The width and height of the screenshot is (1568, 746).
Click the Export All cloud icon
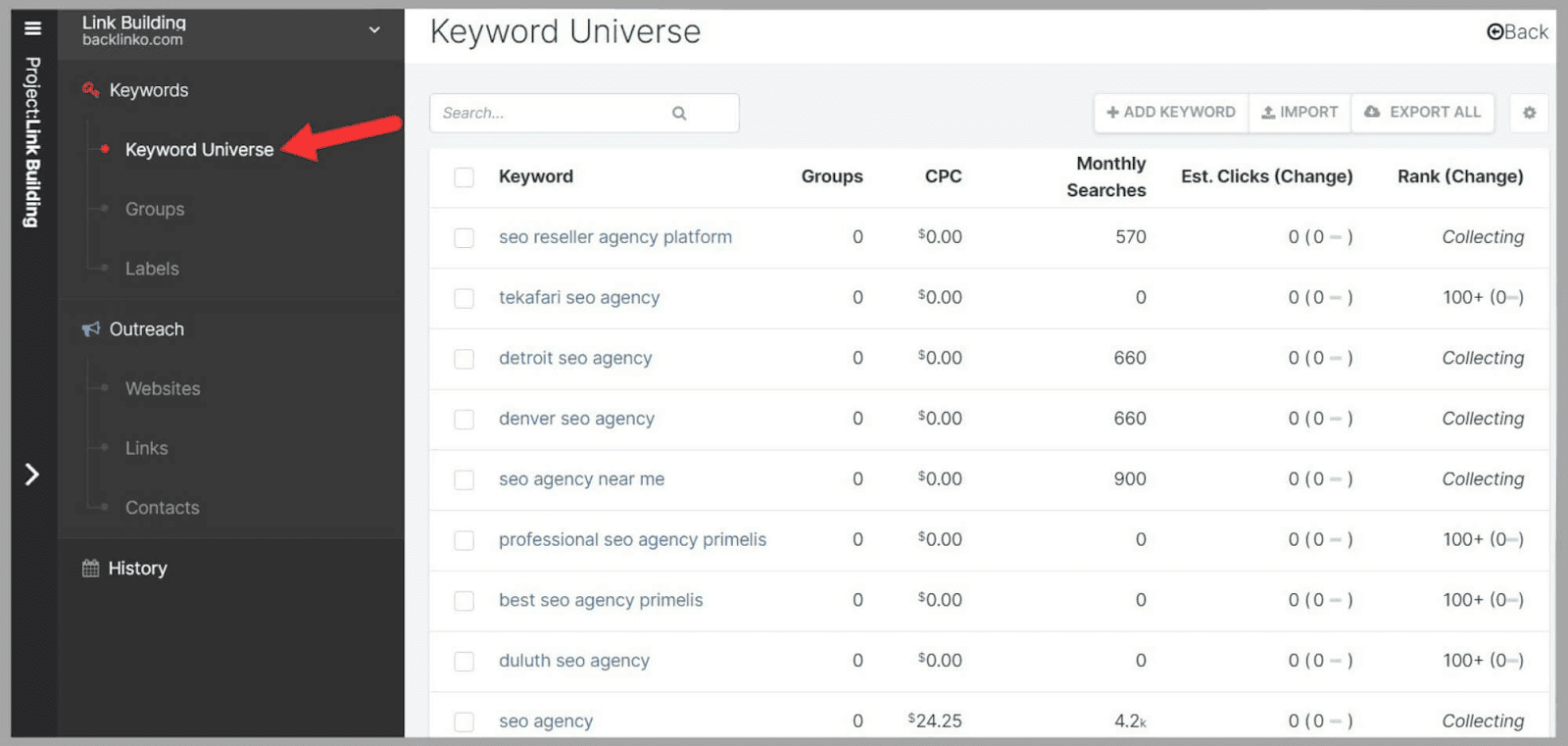(x=1372, y=113)
